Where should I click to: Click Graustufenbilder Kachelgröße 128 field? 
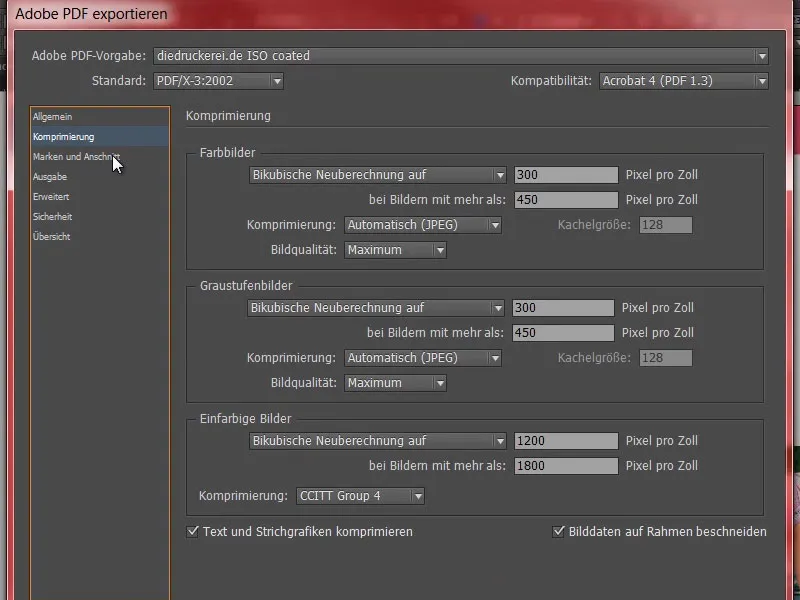665,358
